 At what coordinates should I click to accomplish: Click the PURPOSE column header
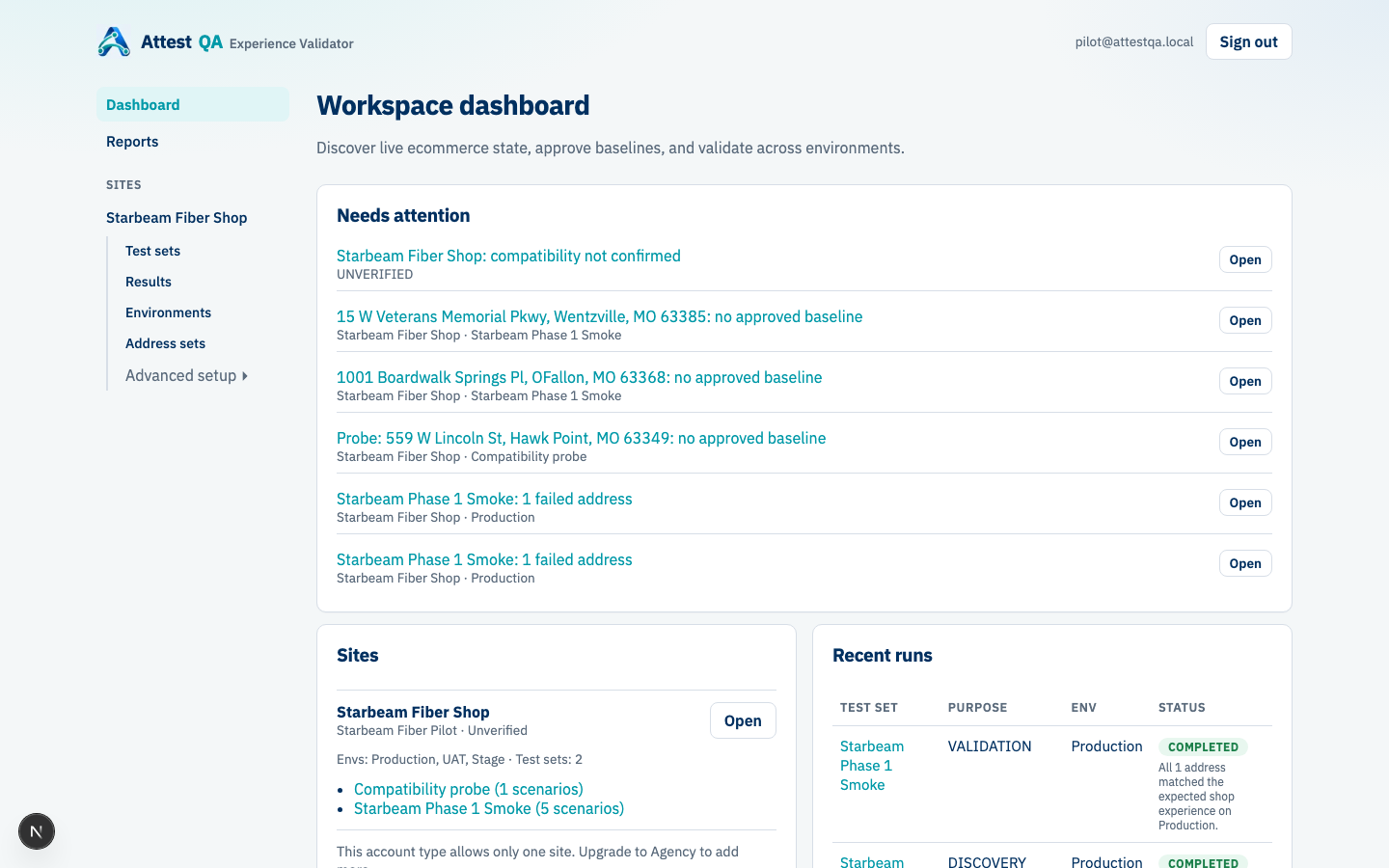[x=977, y=707]
